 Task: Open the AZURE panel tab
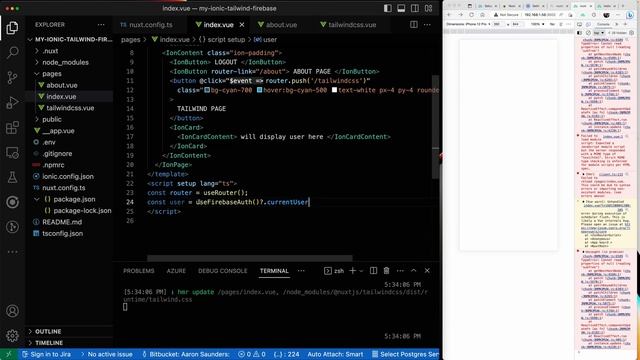coord(176,271)
